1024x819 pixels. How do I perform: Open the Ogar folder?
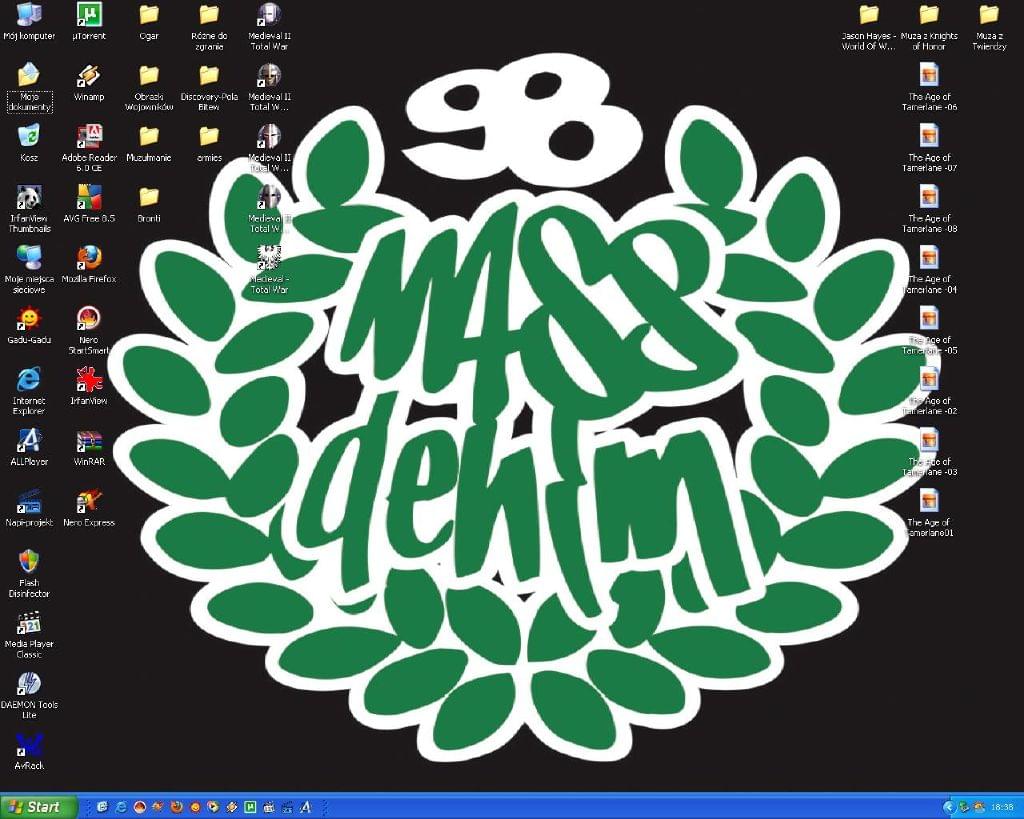point(149,15)
